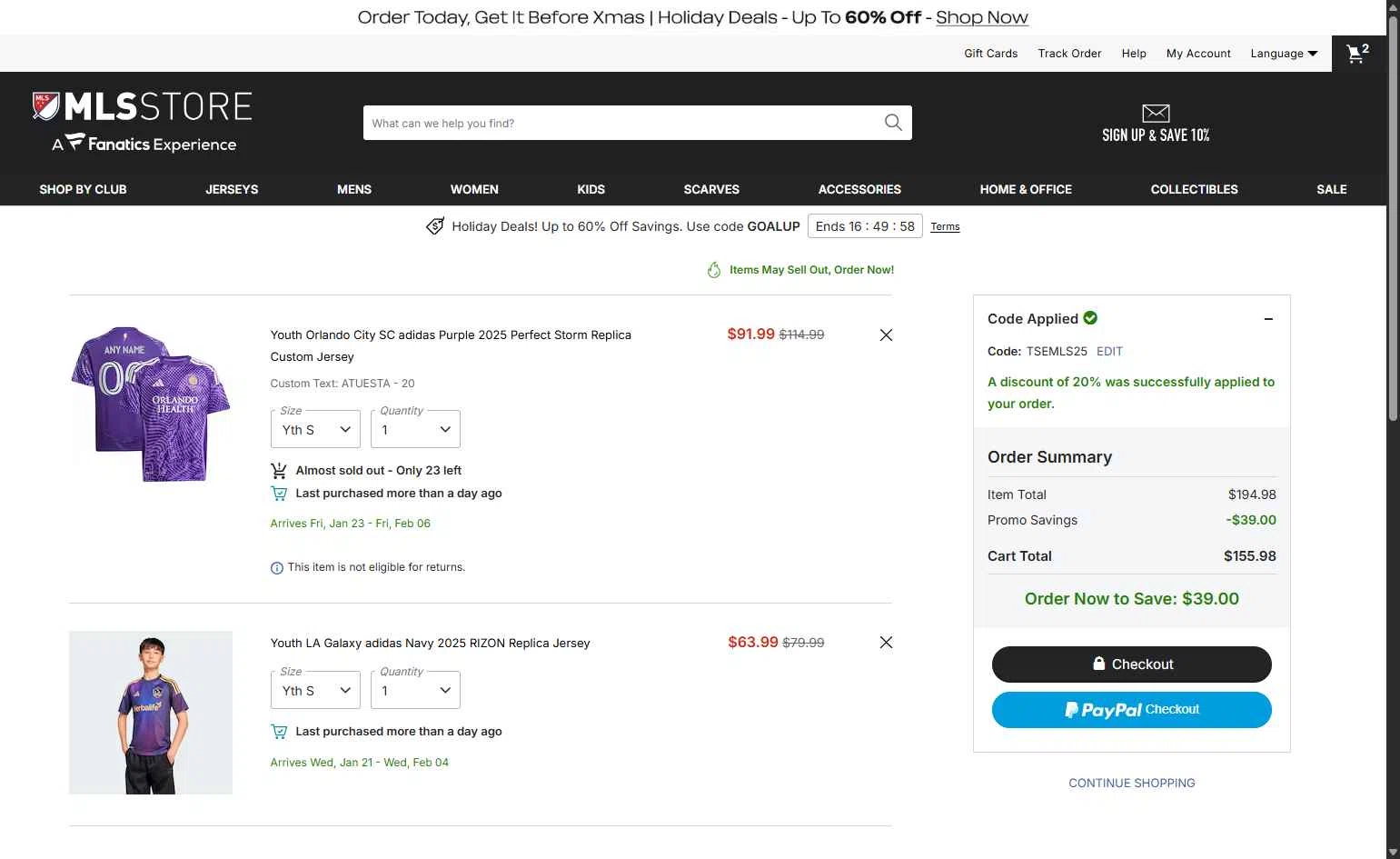This screenshot has width=1400, height=859.
Task: Click the $91.99 sale price
Action: (x=750, y=335)
